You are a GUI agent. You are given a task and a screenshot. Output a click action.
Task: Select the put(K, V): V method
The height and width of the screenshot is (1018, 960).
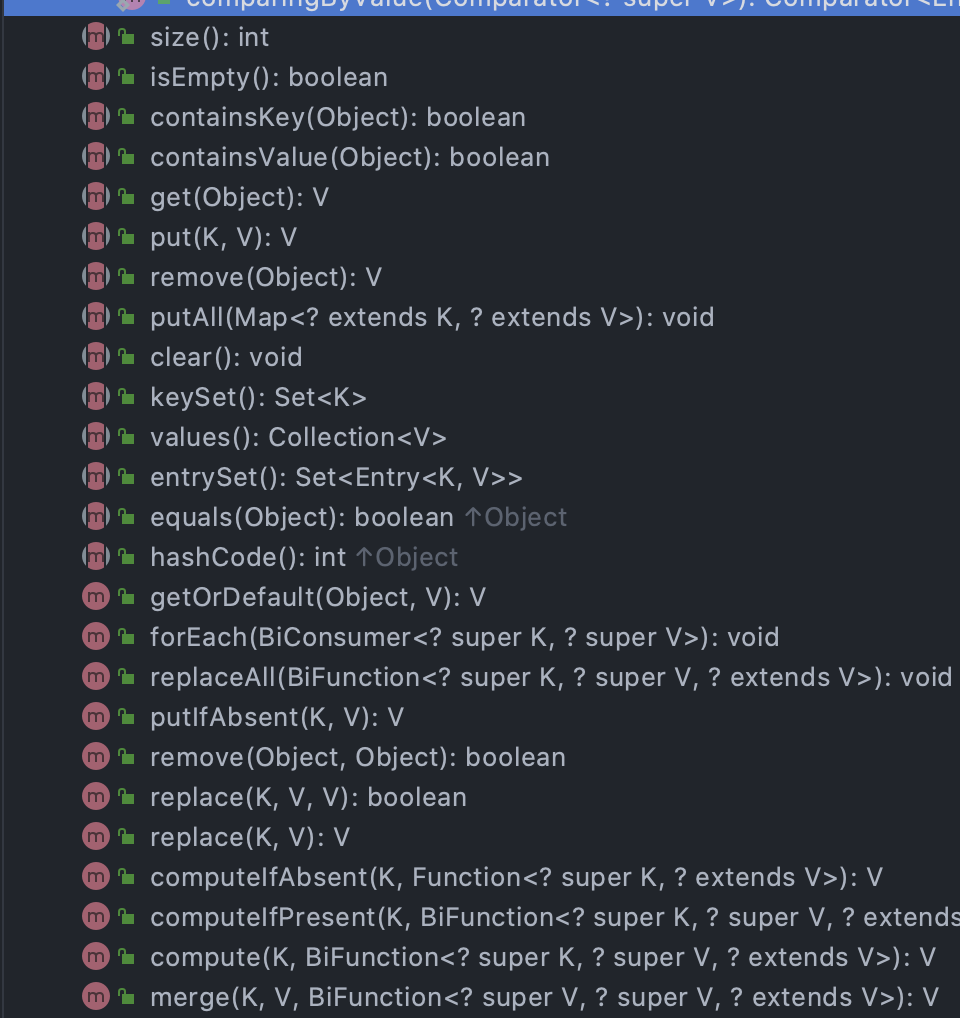point(223,238)
